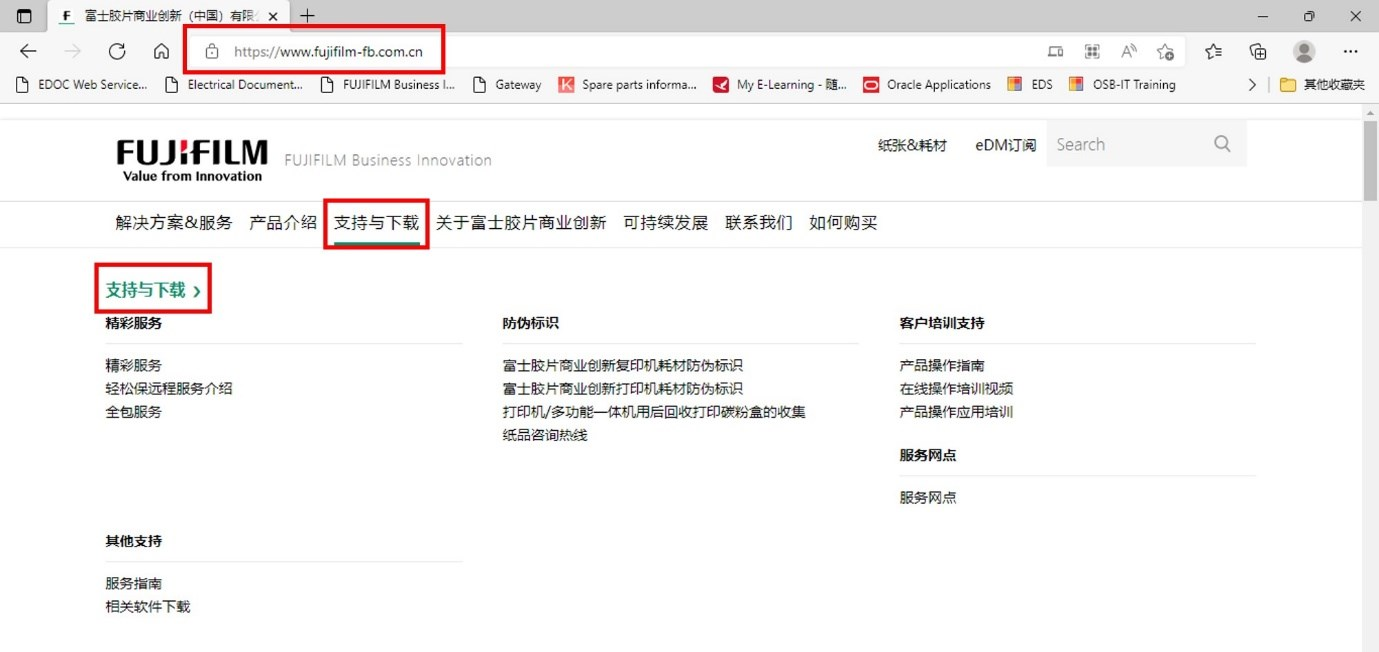Screen dimensions: 1379x652
Task: Go back to the previous page
Action: pos(28,51)
